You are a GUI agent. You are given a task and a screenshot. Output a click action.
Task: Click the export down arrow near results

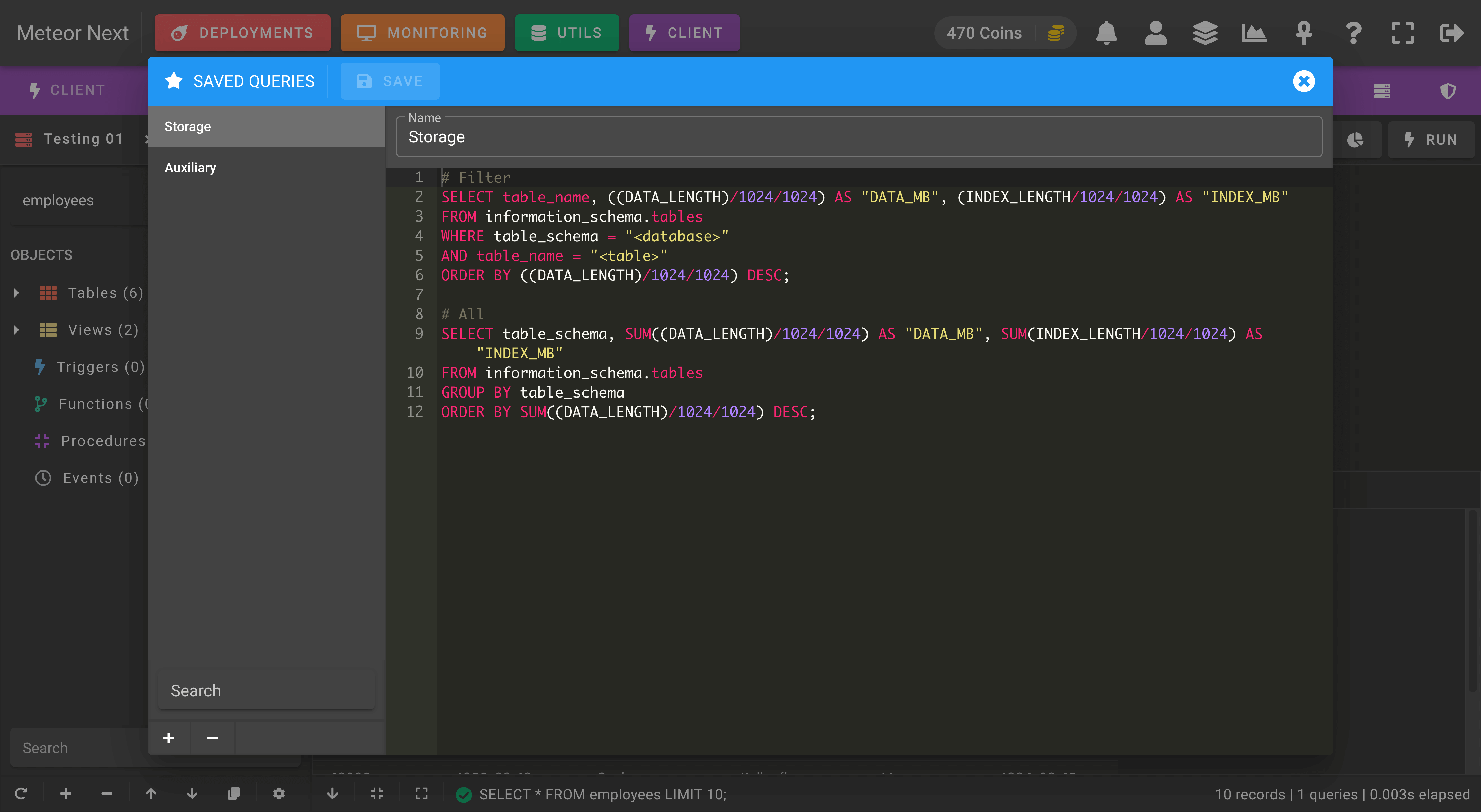coord(332,793)
